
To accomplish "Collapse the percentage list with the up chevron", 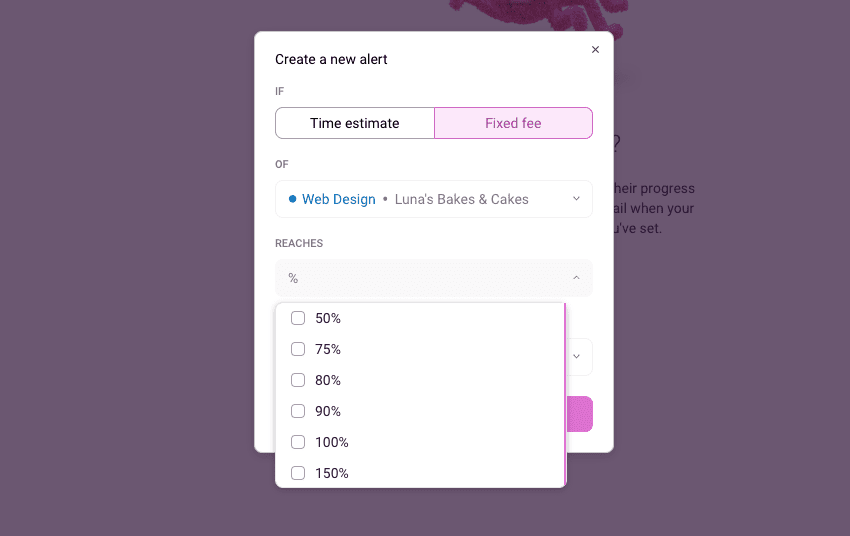I will coord(576,278).
